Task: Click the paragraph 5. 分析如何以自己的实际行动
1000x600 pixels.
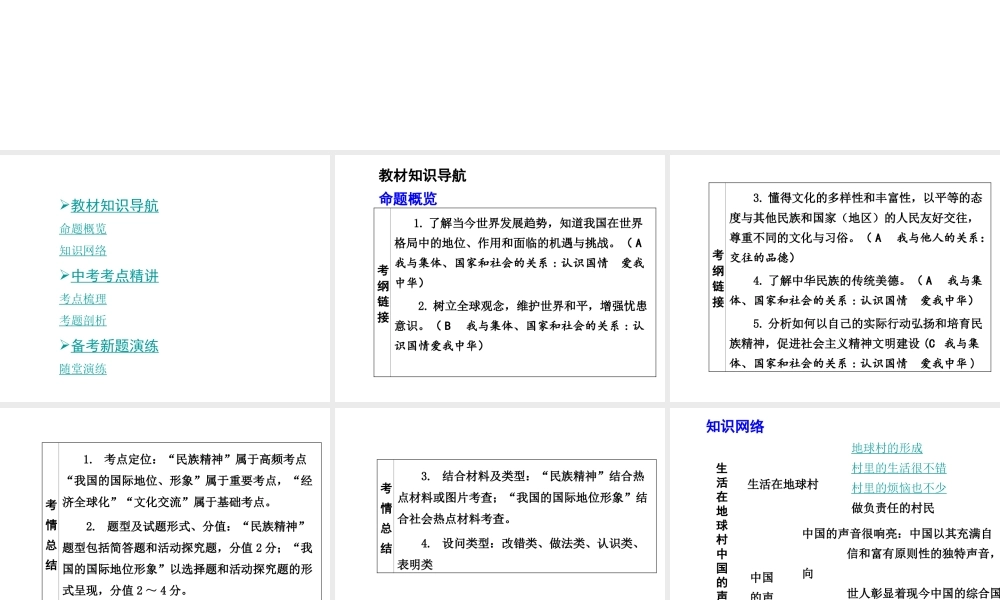Action: pos(856,343)
